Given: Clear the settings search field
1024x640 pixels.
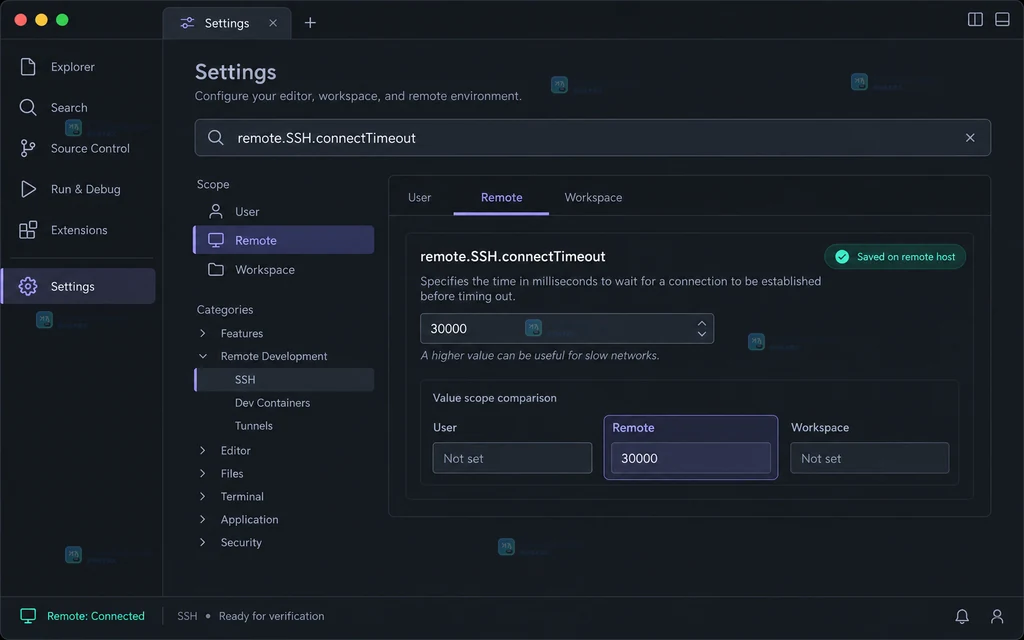Looking at the screenshot, I should (x=970, y=138).
